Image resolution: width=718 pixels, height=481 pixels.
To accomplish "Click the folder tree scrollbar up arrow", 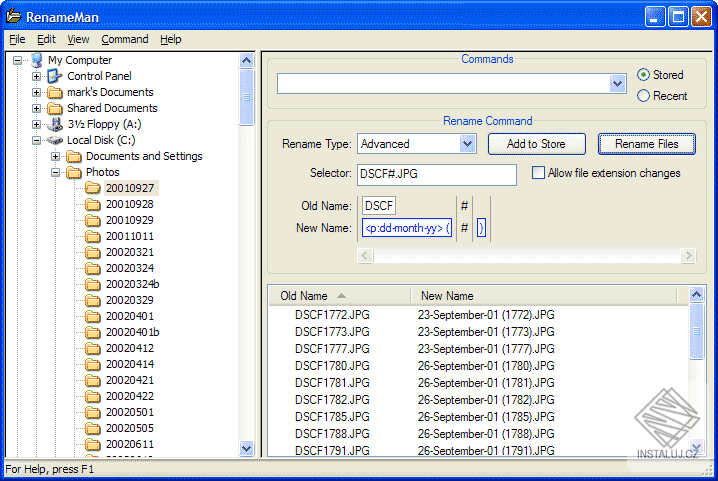I will [246, 60].
